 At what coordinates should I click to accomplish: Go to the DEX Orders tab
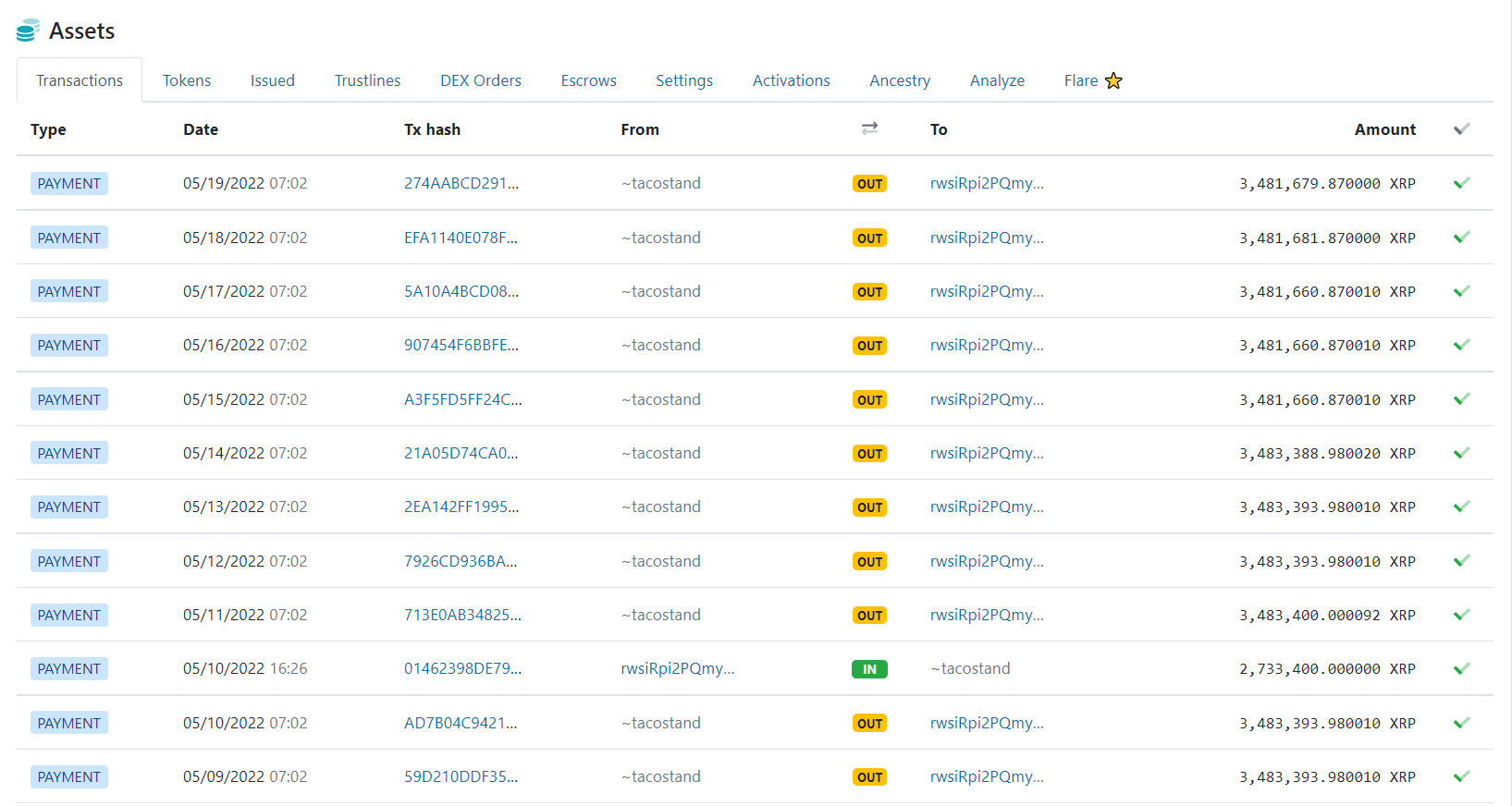coord(480,81)
